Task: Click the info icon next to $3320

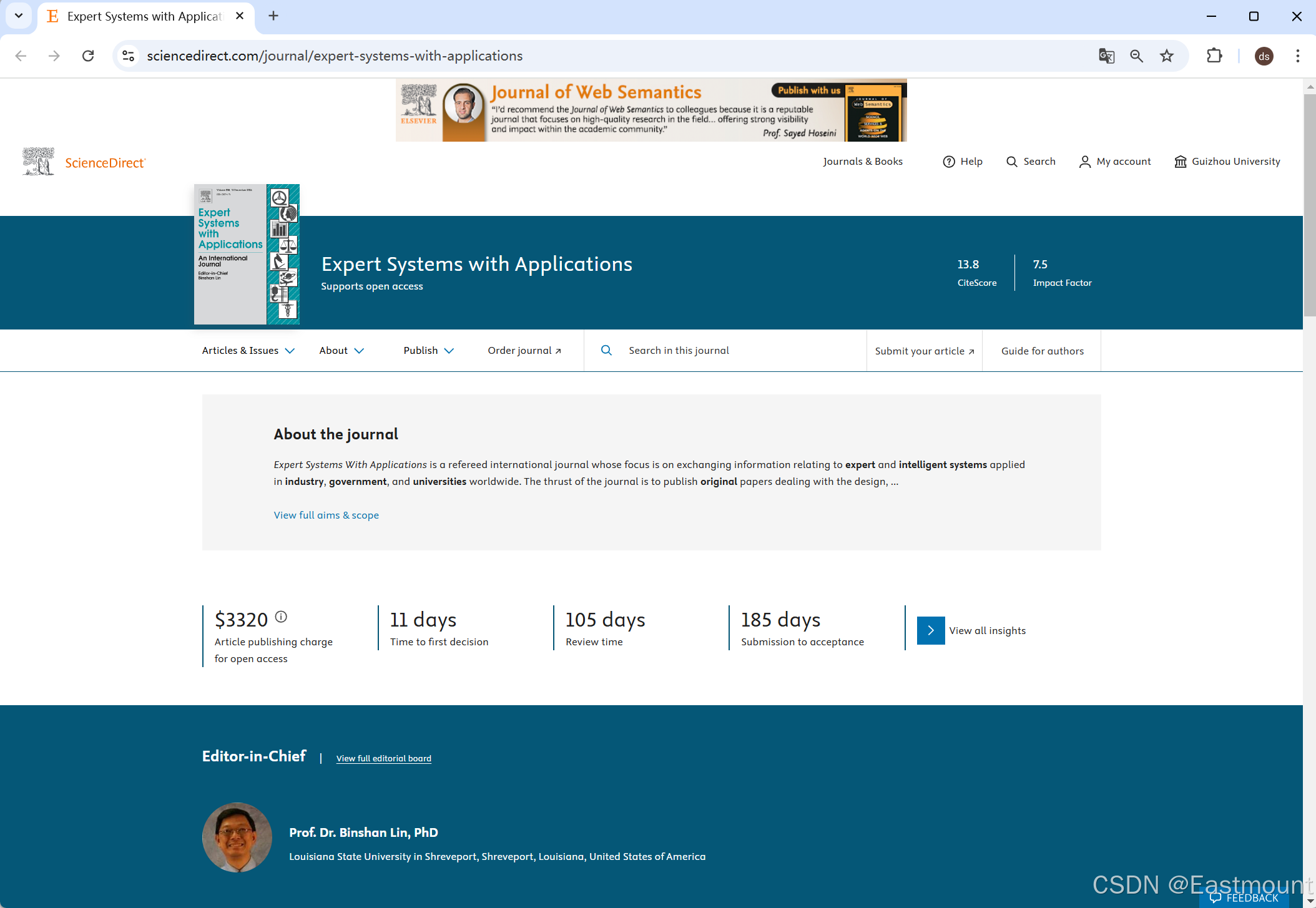Action: (281, 617)
